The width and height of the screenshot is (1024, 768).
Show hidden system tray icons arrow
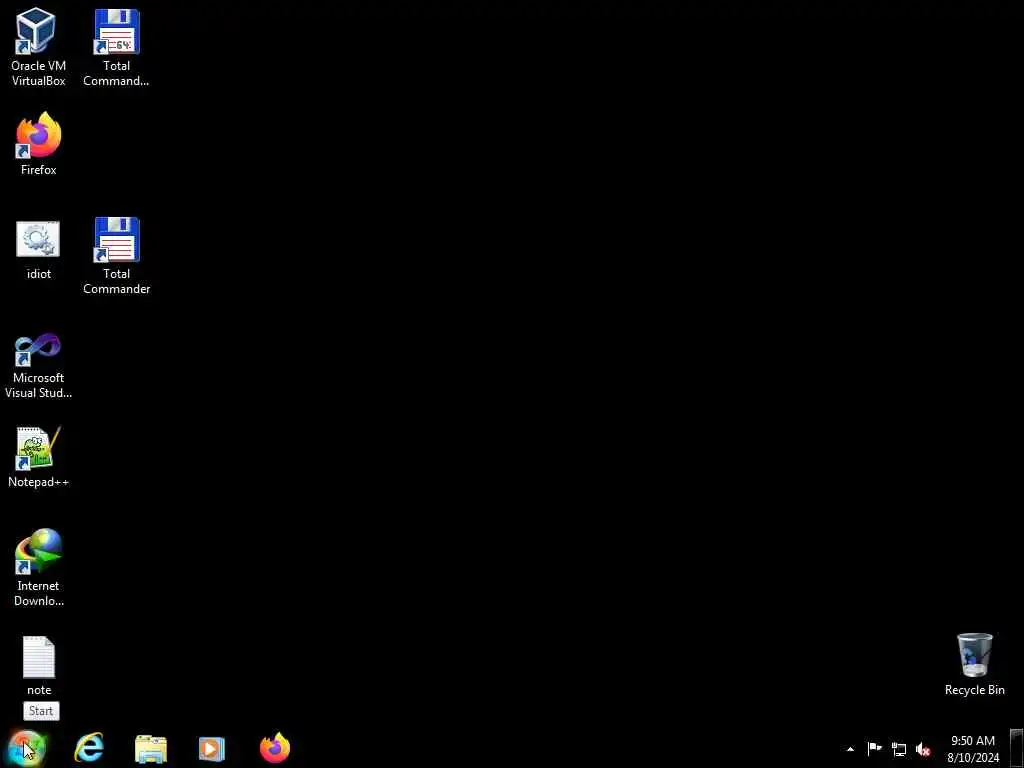(x=850, y=749)
